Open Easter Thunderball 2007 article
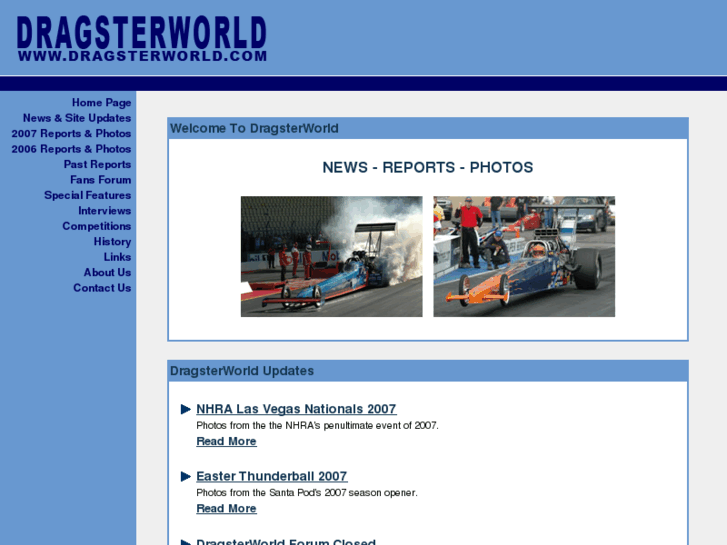The image size is (727, 545). pos(272,476)
